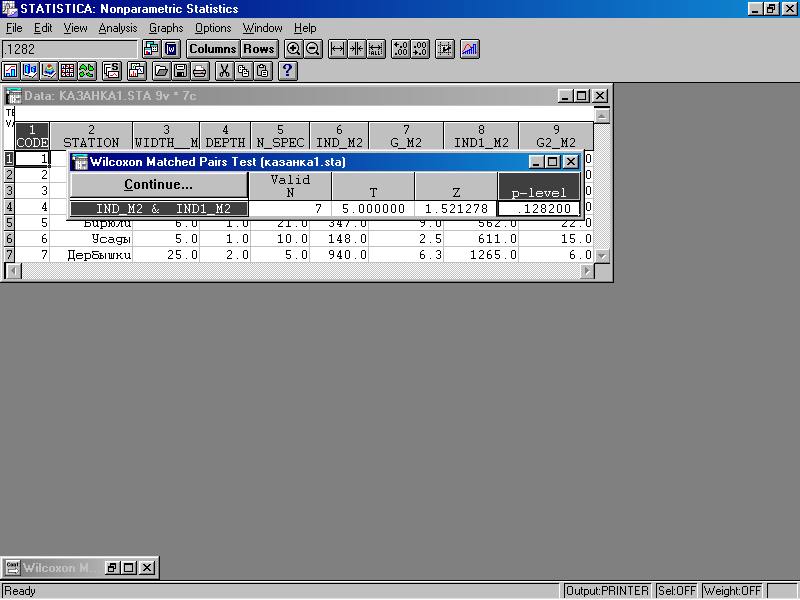Screen dimensions: 800x600
Task: Click the text values manager icon
Action: tap(171, 49)
